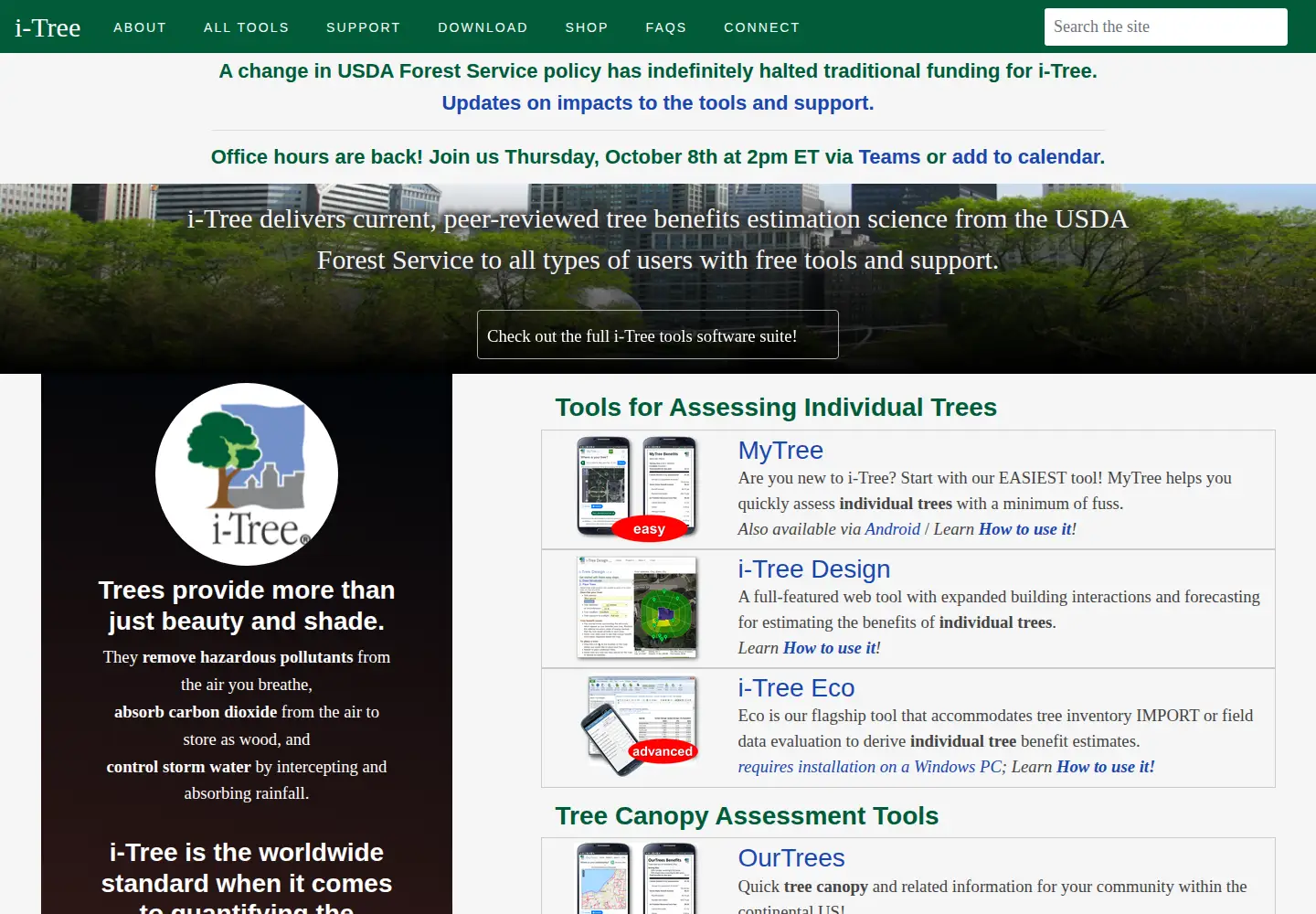This screenshot has height=914, width=1316.
Task: Open the DOWNLOAD menu
Action: coord(483,27)
